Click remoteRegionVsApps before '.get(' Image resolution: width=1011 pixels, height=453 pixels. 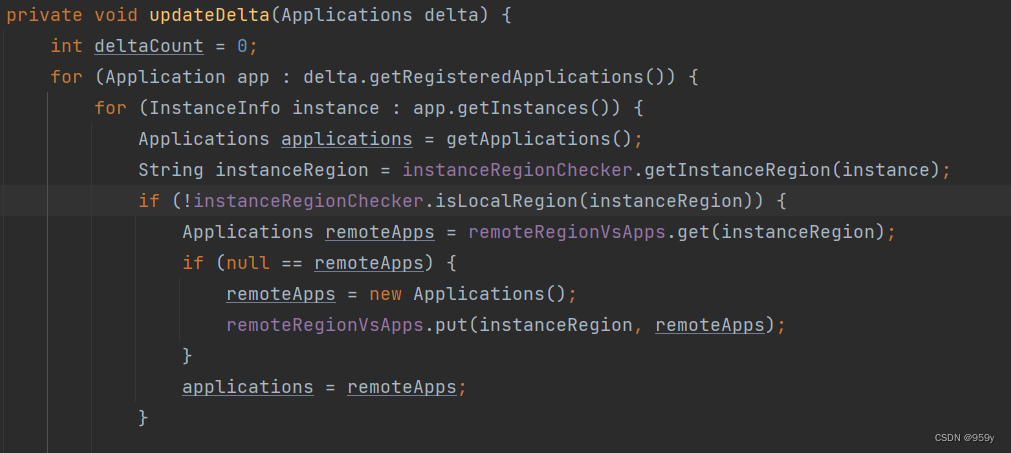(x=567, y=232)
